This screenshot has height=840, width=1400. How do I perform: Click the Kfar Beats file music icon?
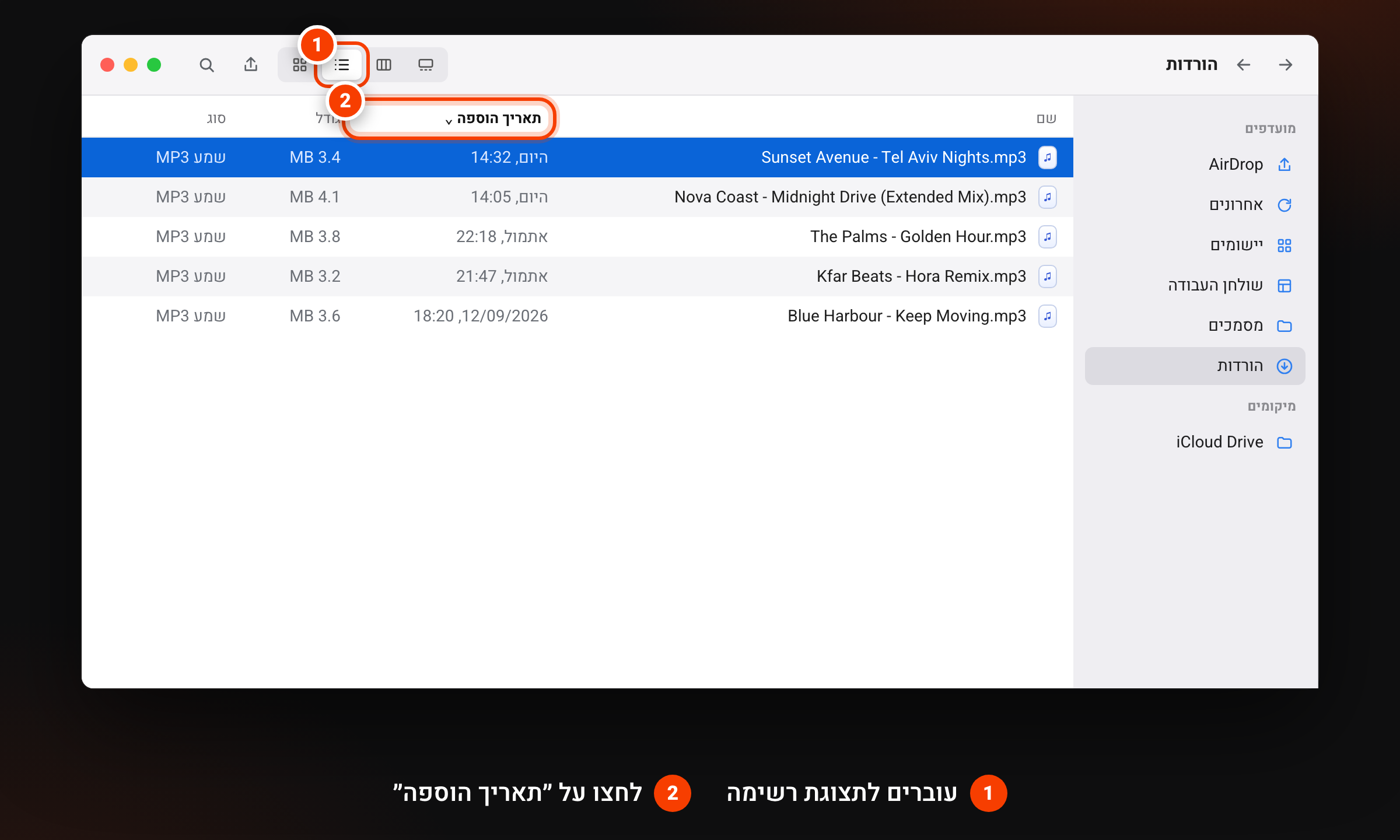point(1048,276)
